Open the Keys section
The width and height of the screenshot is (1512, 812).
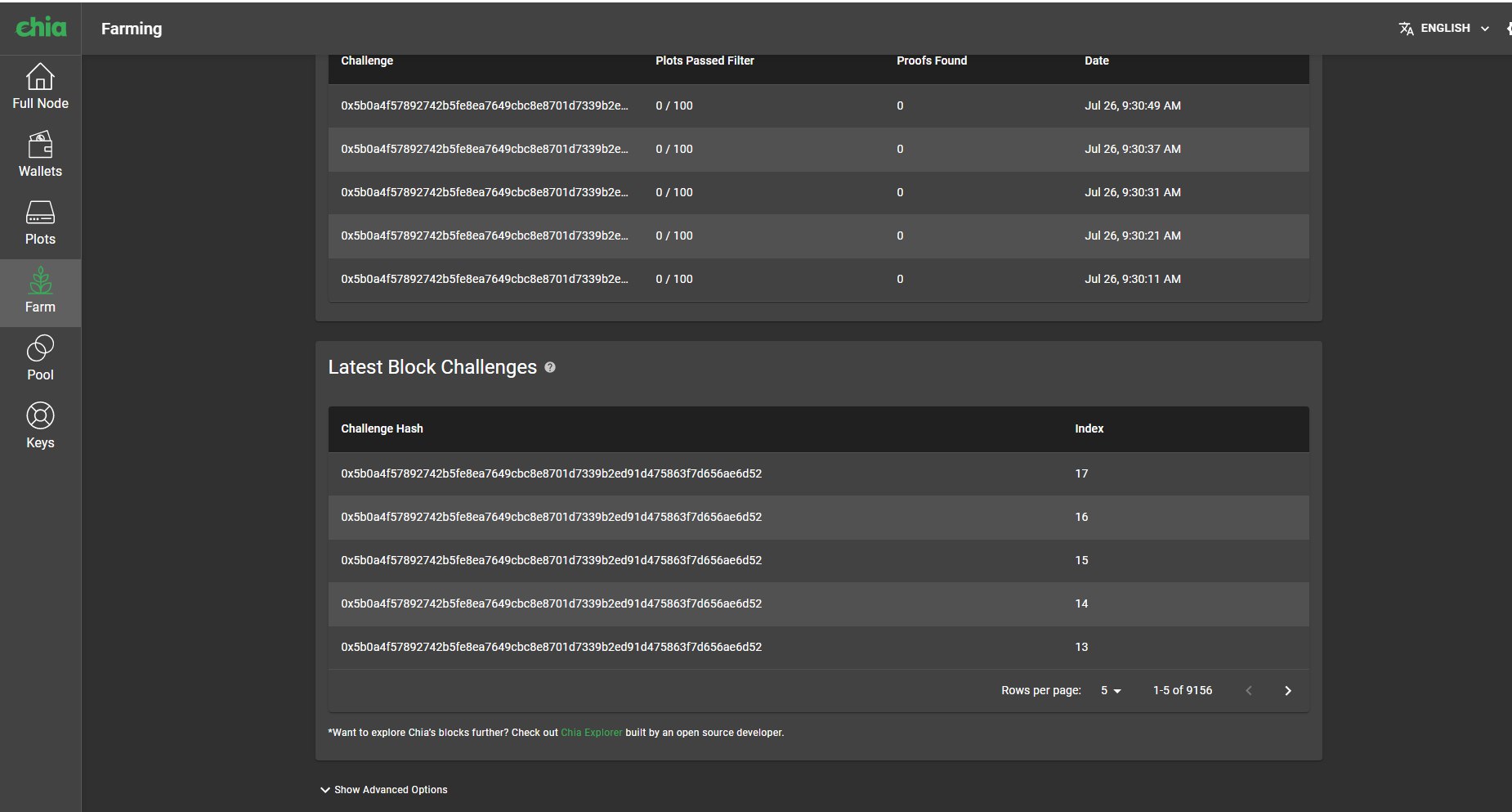(x=40, y=427)
